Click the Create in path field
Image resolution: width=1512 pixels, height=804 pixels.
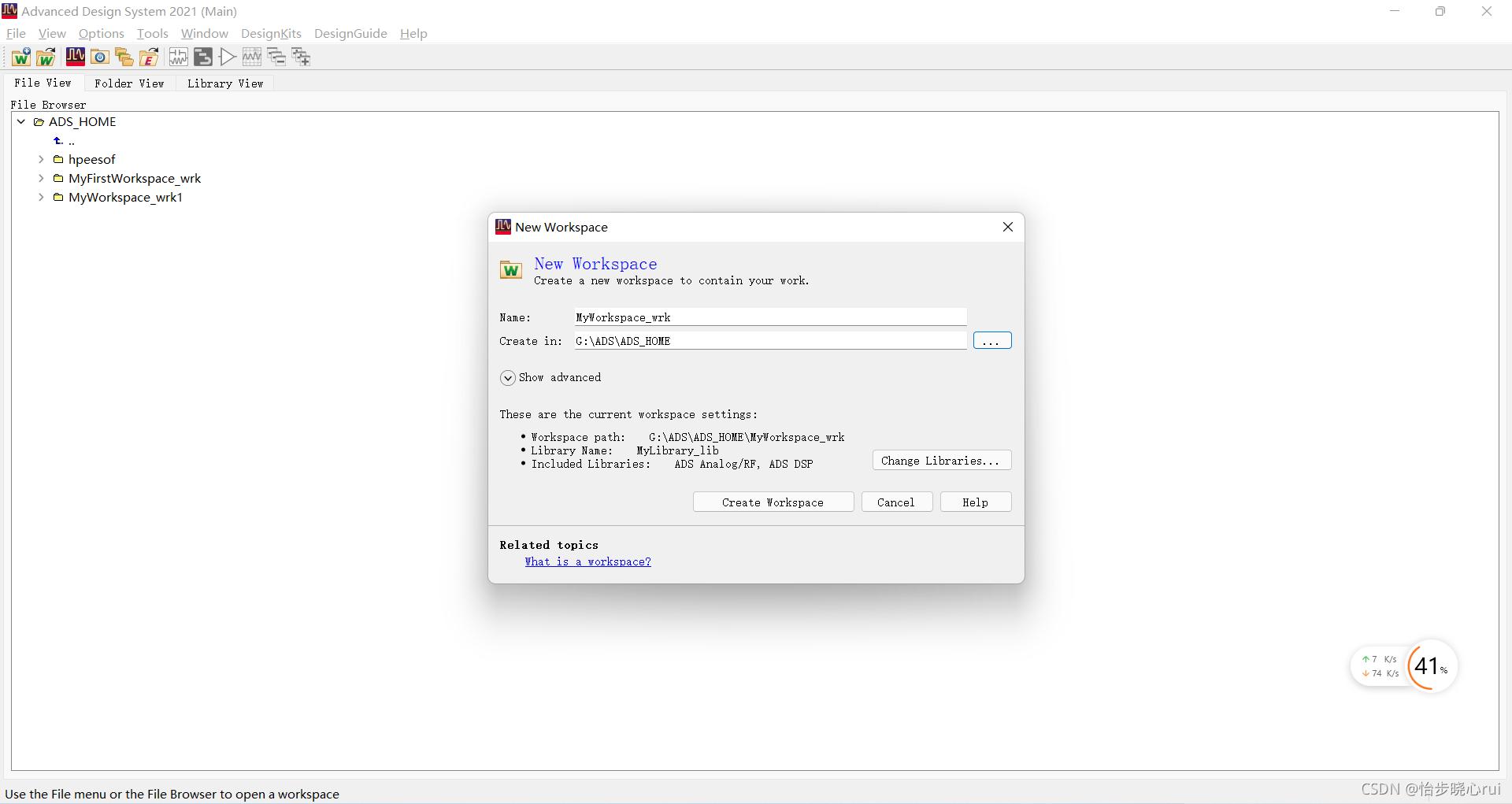(770, 341)
